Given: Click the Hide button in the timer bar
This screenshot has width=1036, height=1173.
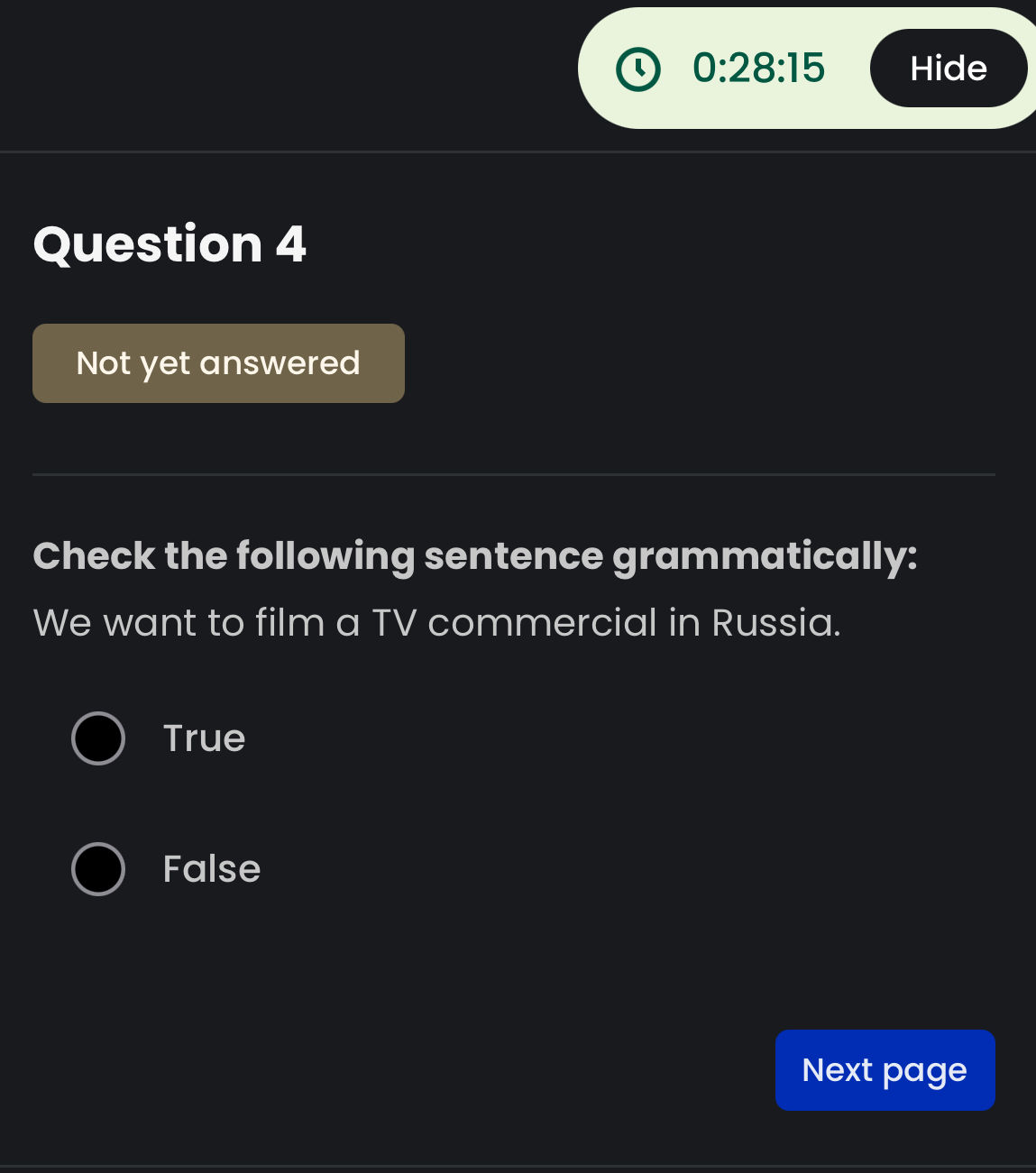Looking at the screenshot, I should pos(948,68).
